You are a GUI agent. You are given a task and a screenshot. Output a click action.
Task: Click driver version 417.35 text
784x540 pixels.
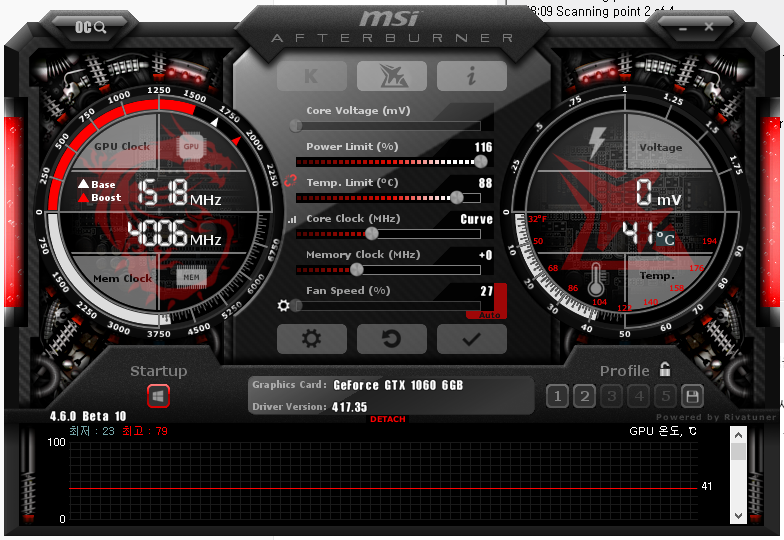(350, 407)
